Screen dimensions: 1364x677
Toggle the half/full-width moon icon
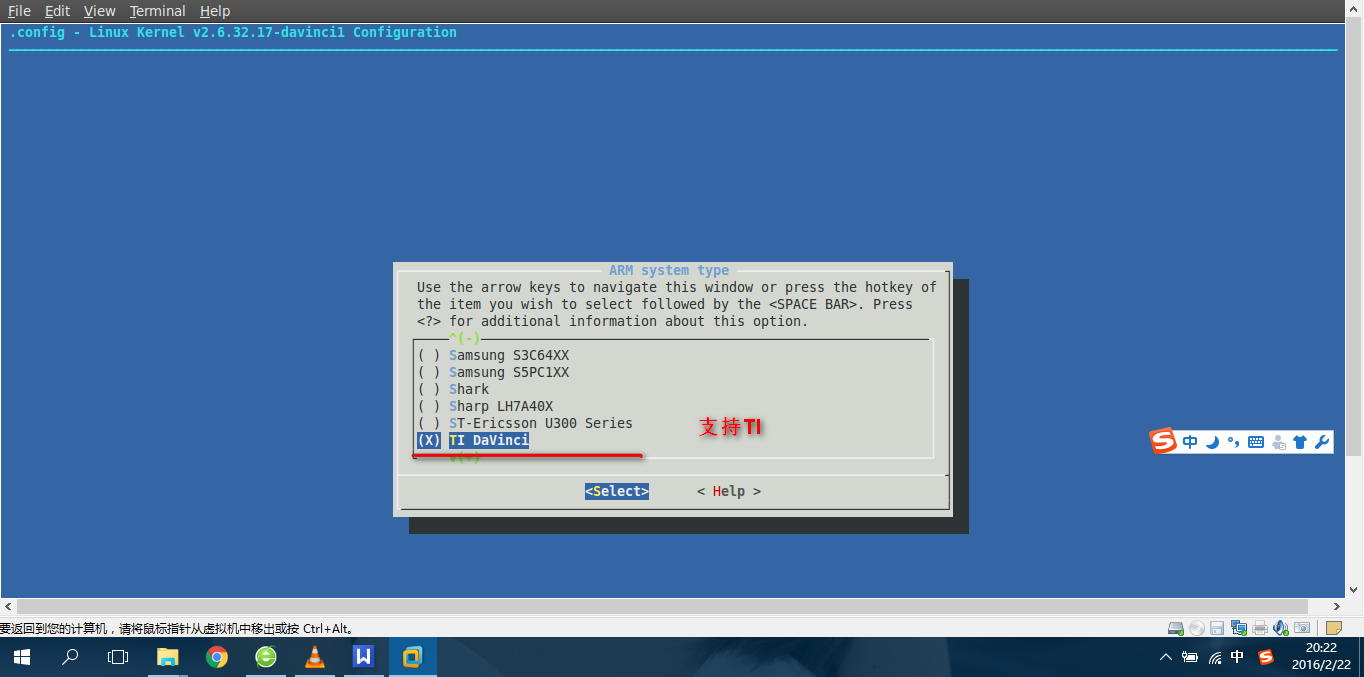[x=1212, y=442]
